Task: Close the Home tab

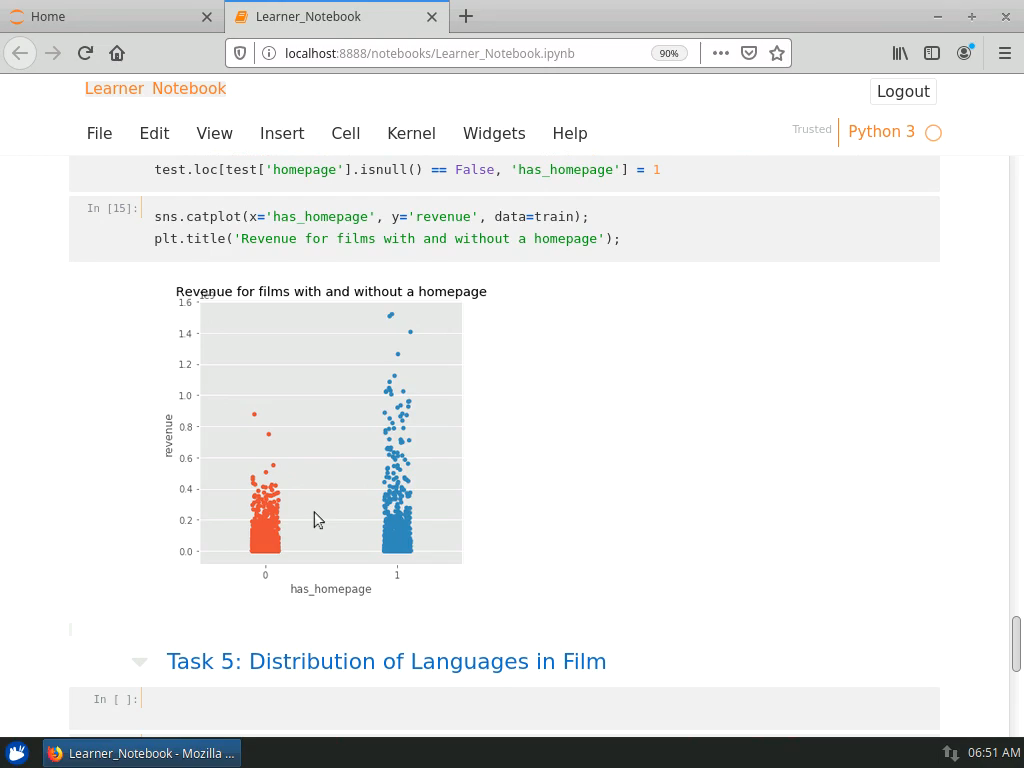Action: click(x=206, y=17)
